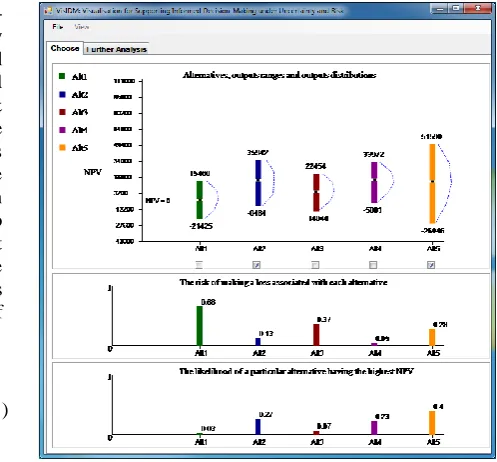Image resolution: width=497 pixels, height=462 pixels.
Task: Minimize the visualization window
Action: (440, 8)
